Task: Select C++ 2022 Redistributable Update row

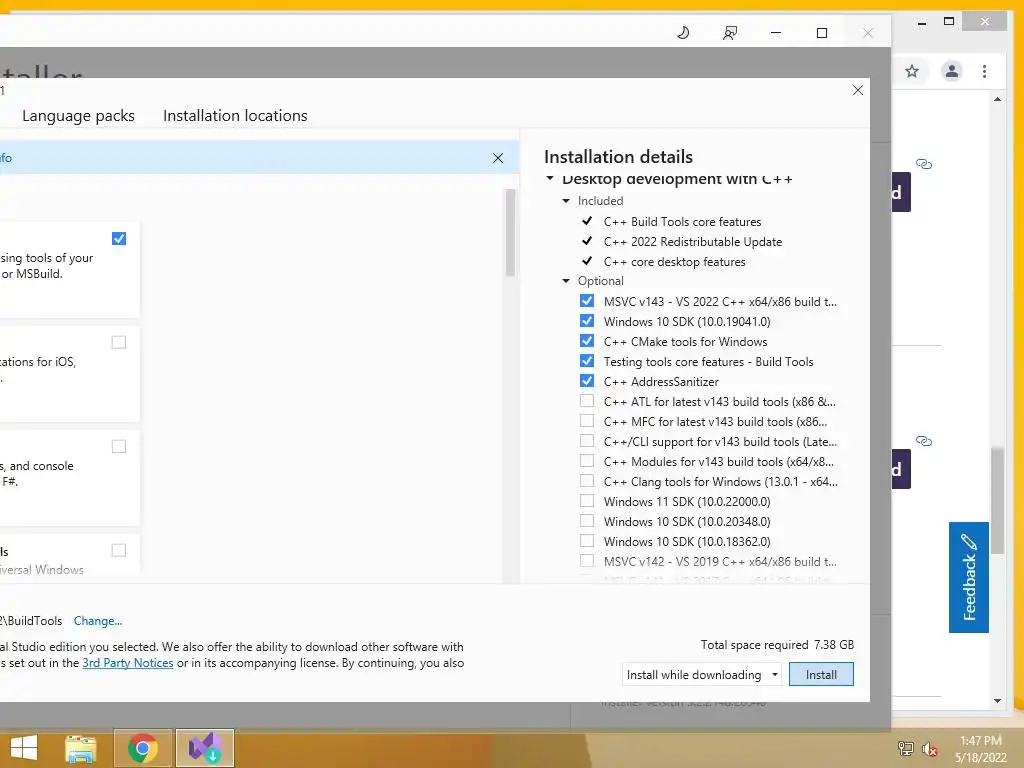Action: 693,242
